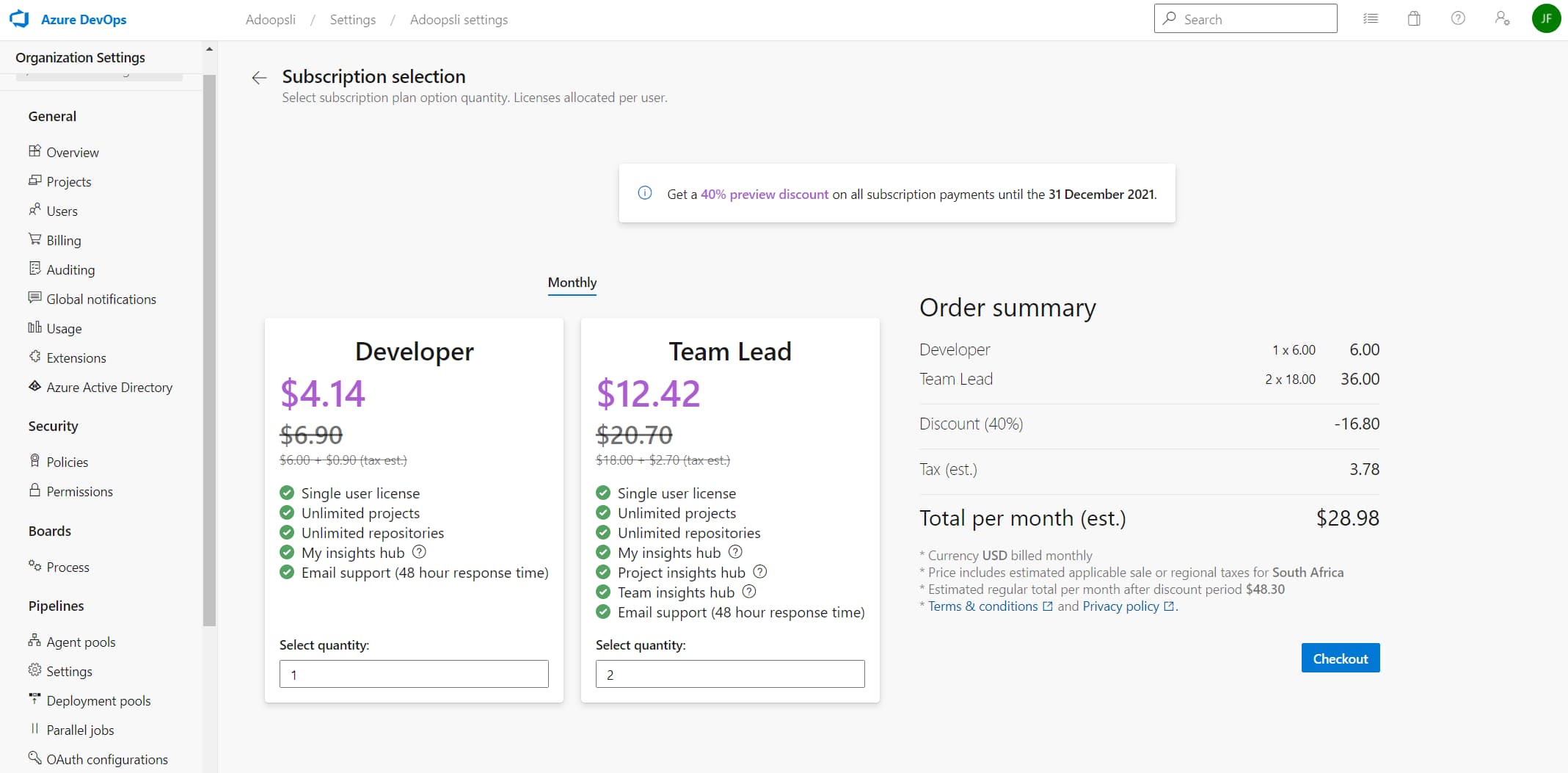Click the Azure DevOps logo icon
The height and width of the screenshot is (773, 1568).
coord(19,19)
